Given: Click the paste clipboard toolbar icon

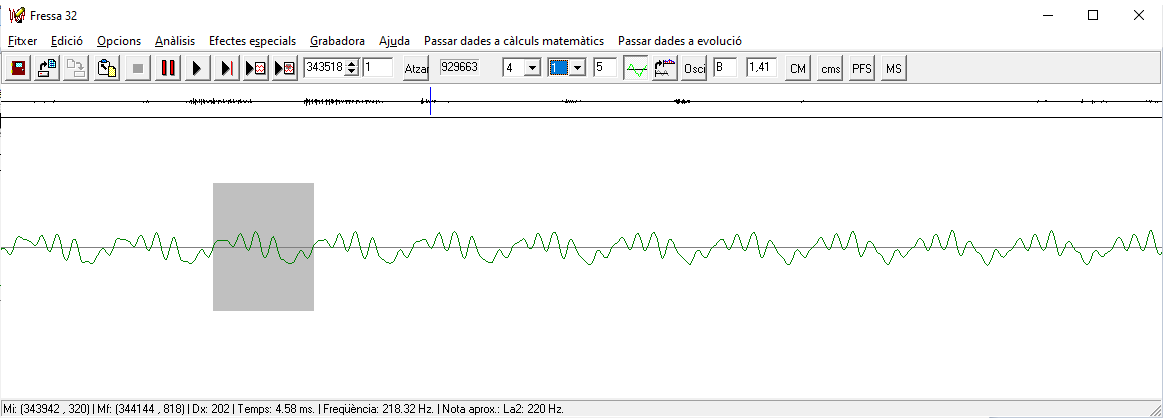Looking at the screenshot, I should pos(107,68).
